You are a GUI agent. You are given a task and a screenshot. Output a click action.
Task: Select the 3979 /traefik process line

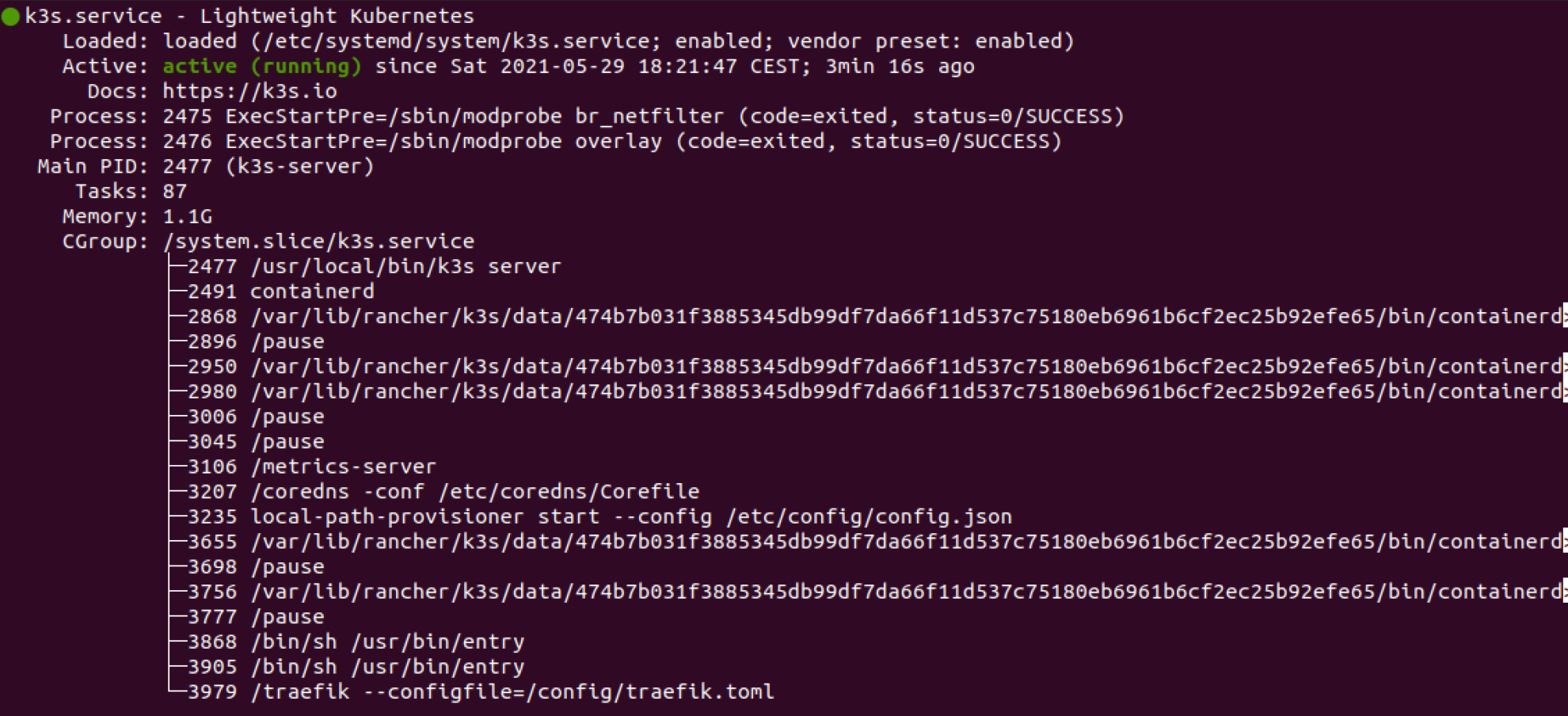481,692
